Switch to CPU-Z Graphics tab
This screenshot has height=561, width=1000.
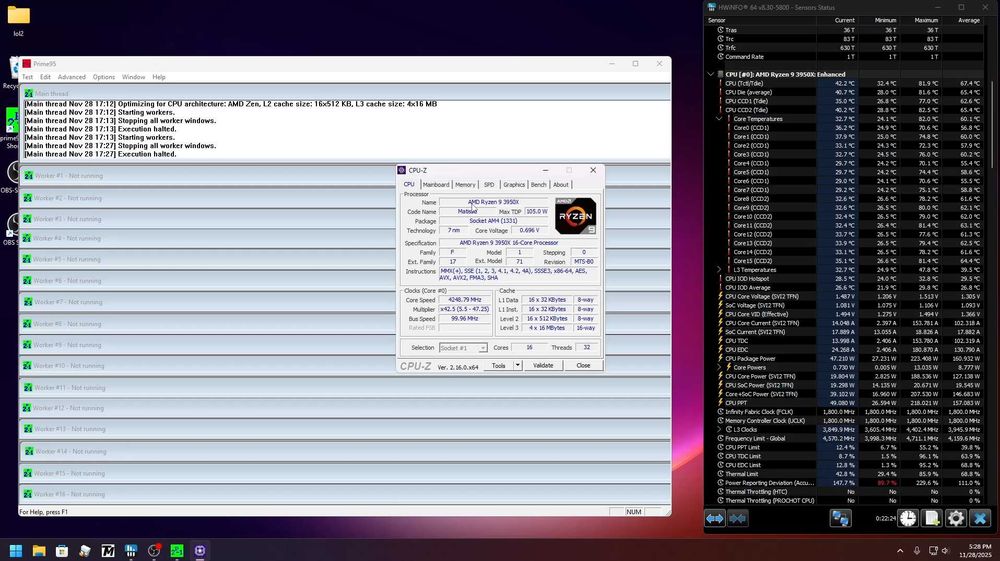coord(514,184)
